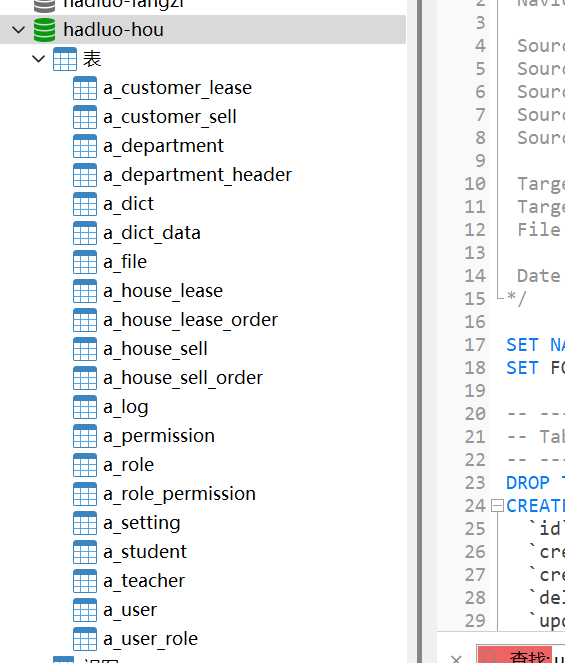The width and height of the screenshot is (565, 663).
Task: Click the a_house_sell table icon
Action: pyautogui.click(x=85, y=349)
